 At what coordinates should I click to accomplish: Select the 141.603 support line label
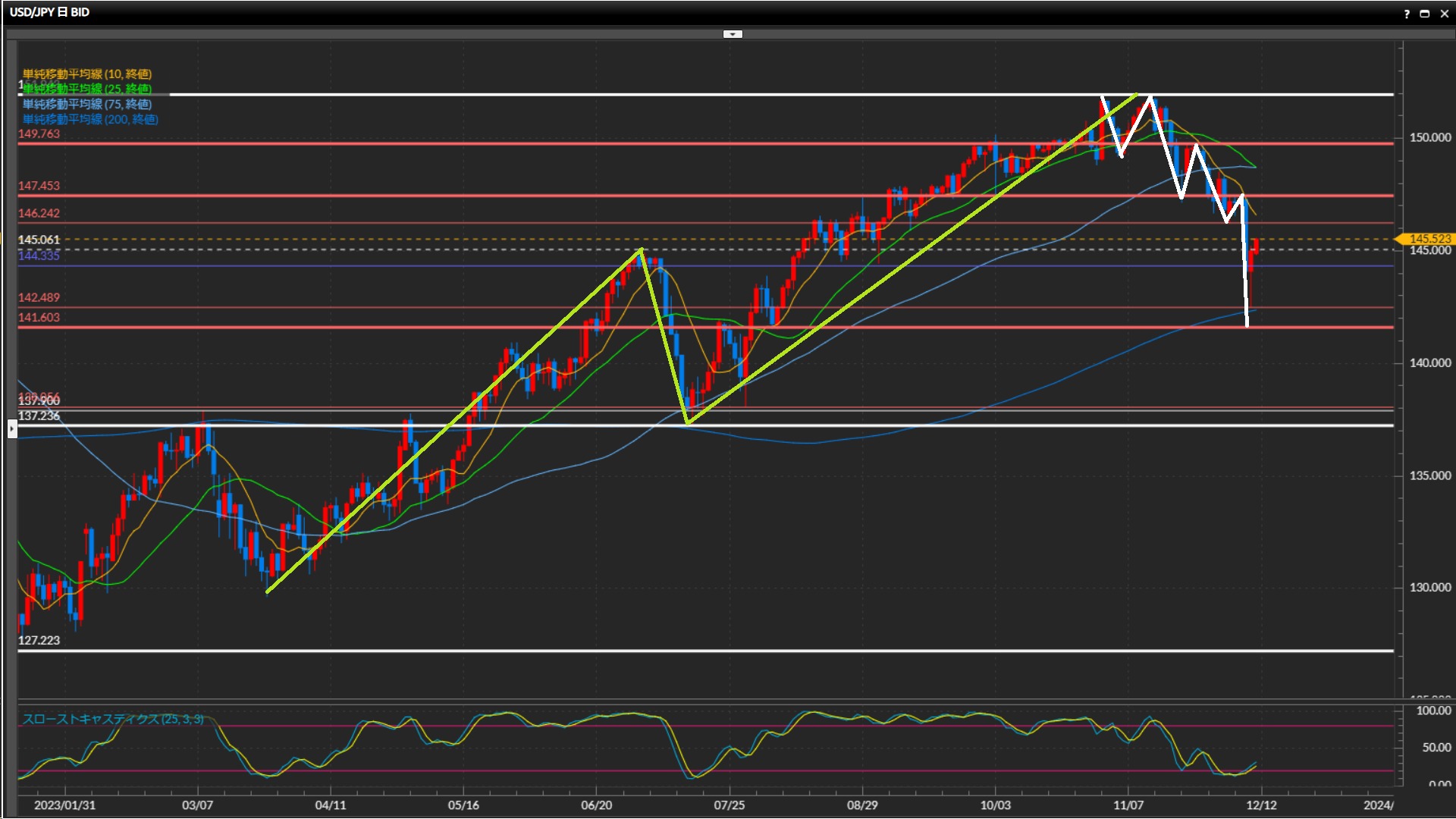39,318
